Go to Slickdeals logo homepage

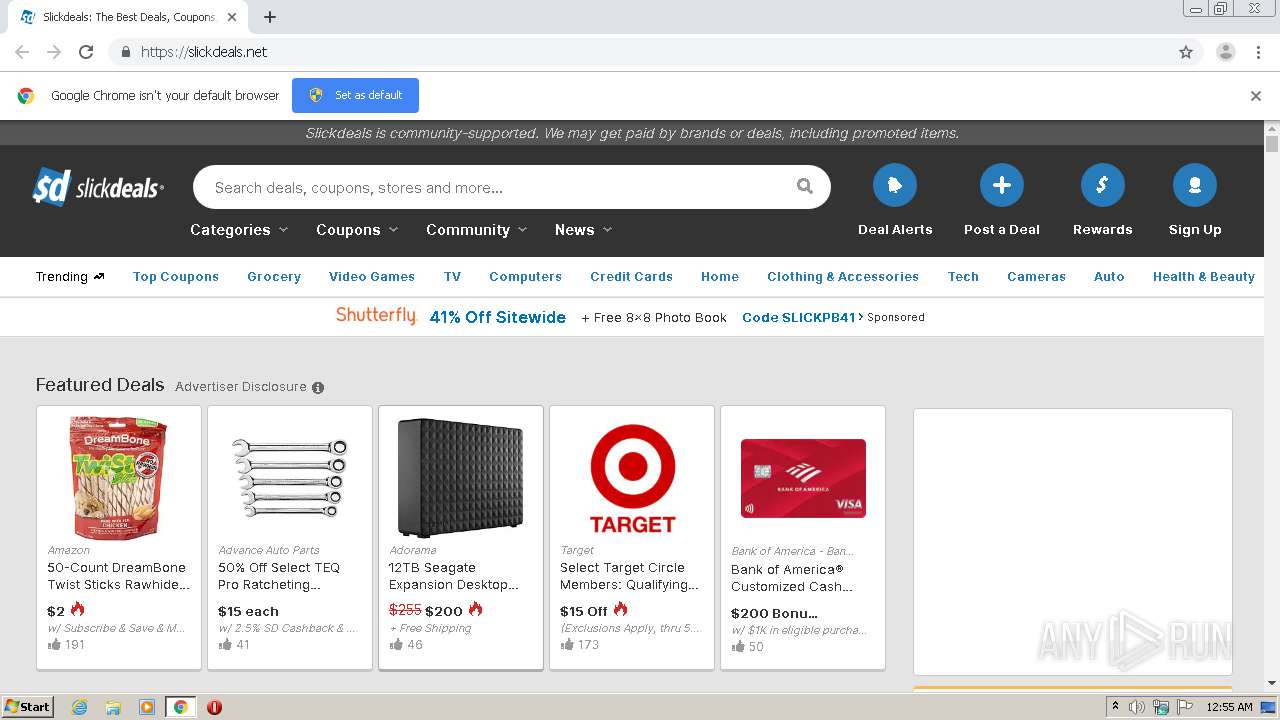[98, 187]
